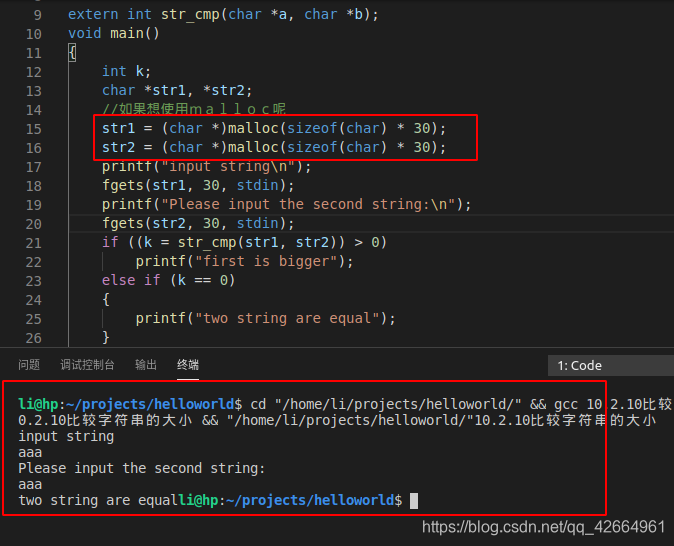This screenshot has height=546, width=674.
Task: Click the fgets(str1, 30, stdin) line
Action: coord(198,185)
